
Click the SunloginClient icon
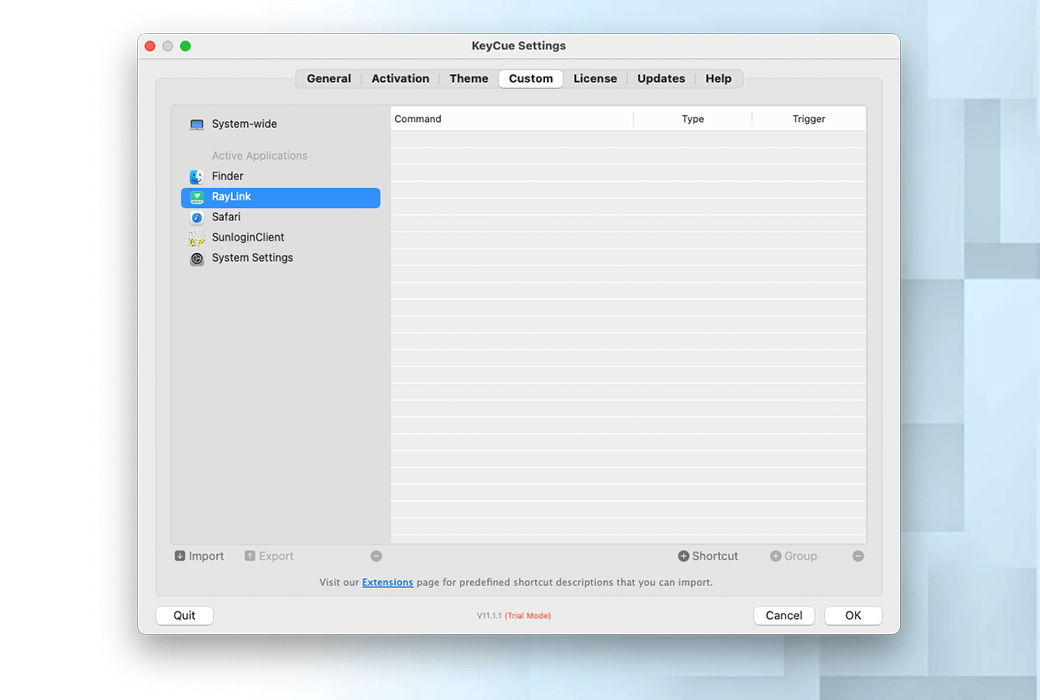(x=196, y=238)
